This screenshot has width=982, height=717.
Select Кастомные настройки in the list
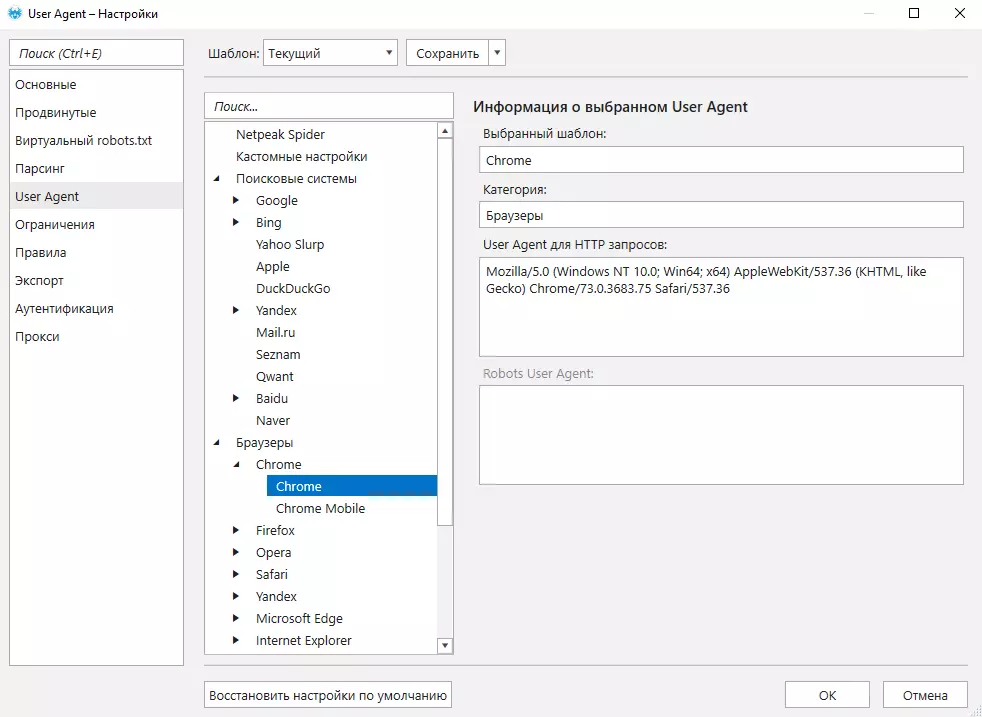[x=302, y=157]
